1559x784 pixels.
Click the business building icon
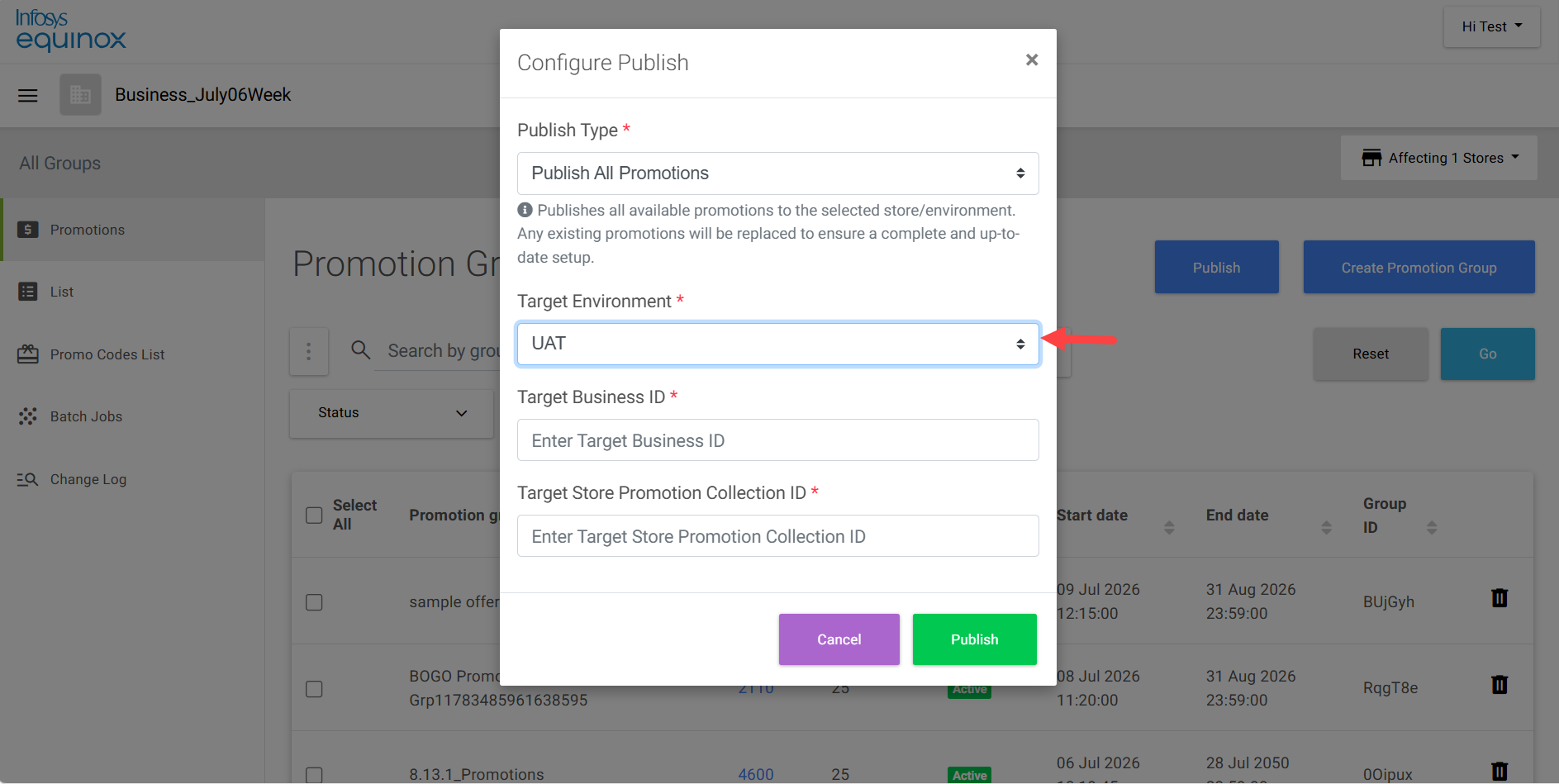point(80,95)
